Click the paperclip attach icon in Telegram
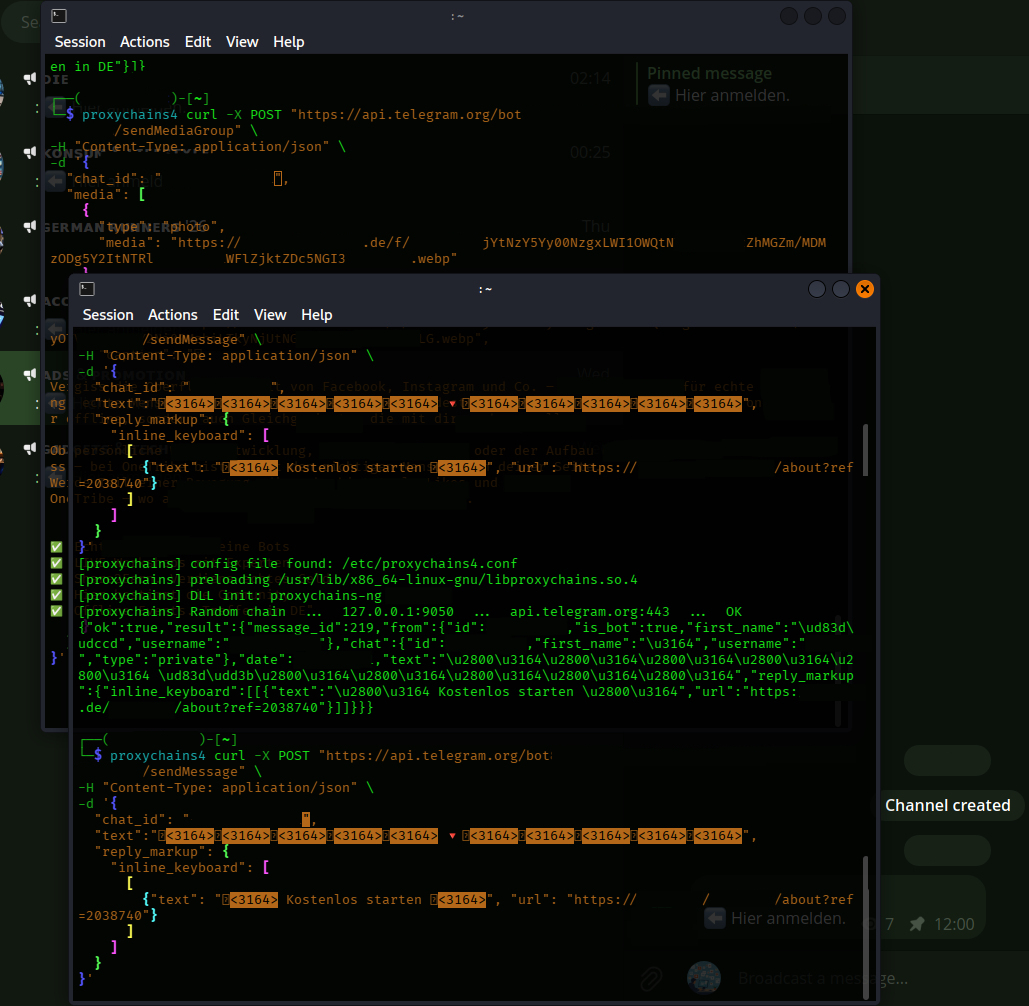This screenshot has width=1029, height=1006. 651,978
